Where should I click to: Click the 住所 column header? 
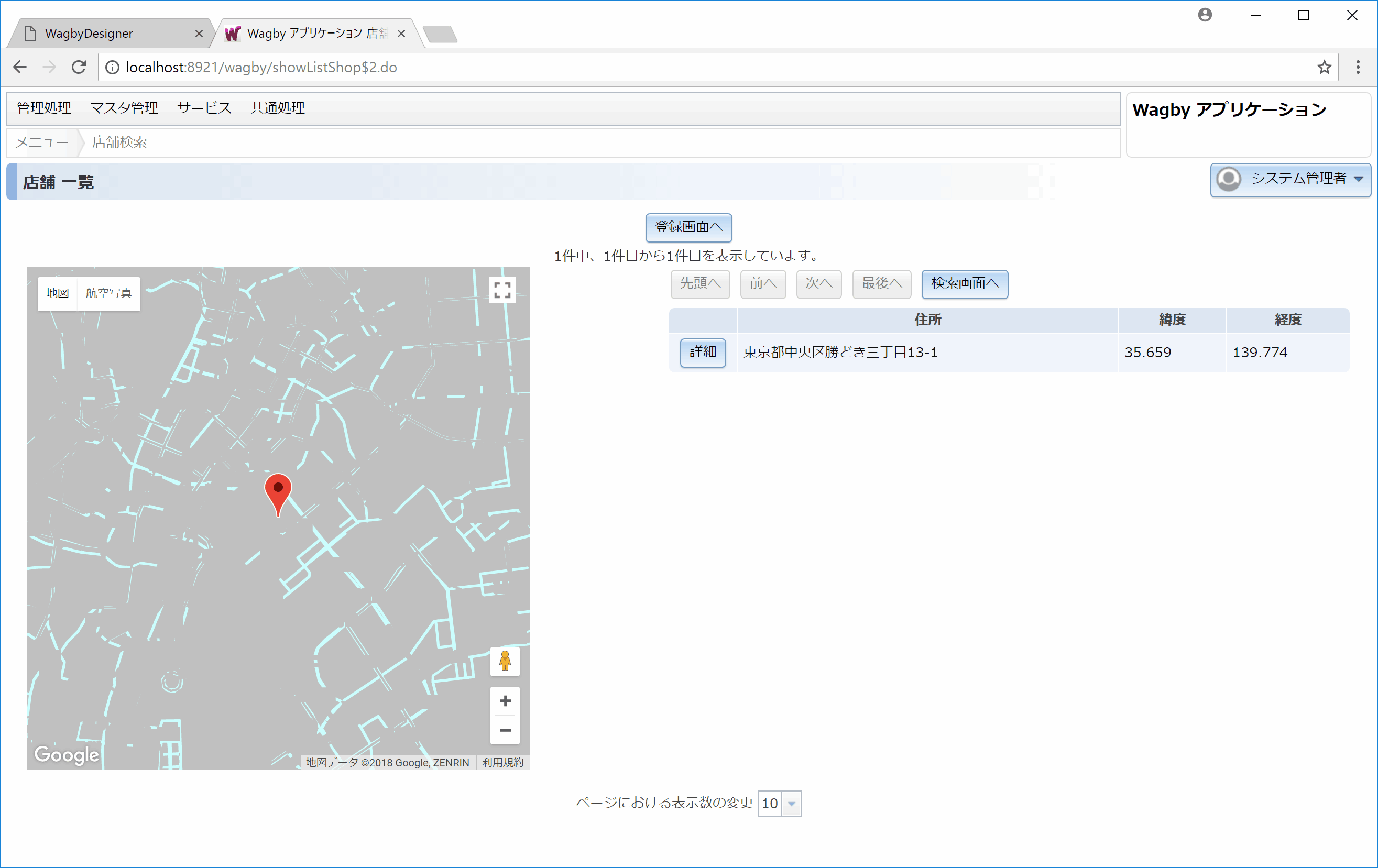pyautogui.click(x=927, y=320)
